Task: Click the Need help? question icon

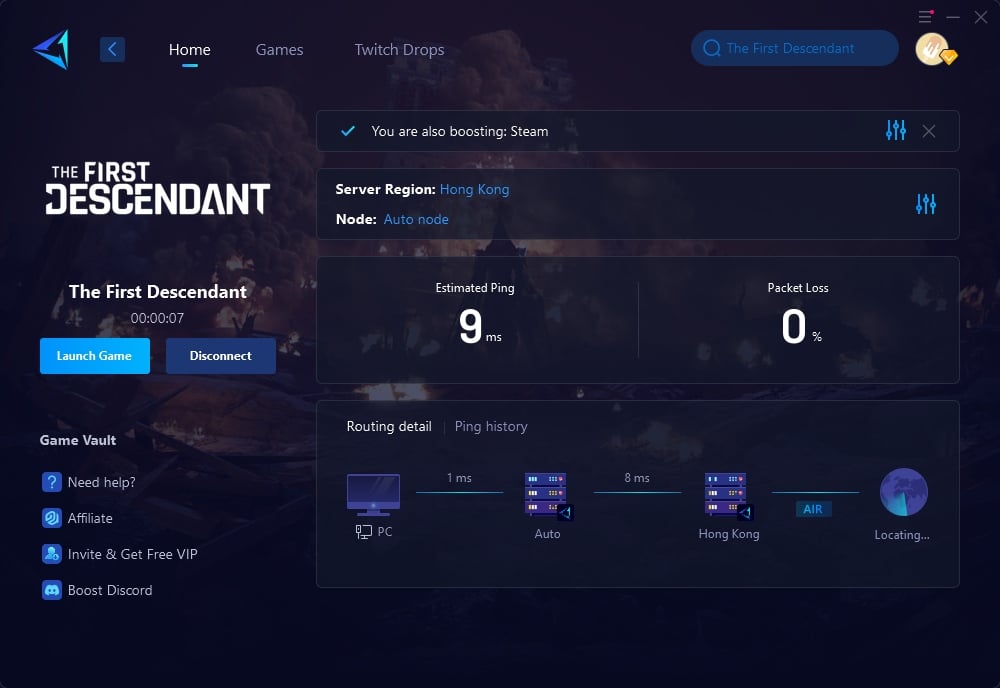Action: pos(52,482)
